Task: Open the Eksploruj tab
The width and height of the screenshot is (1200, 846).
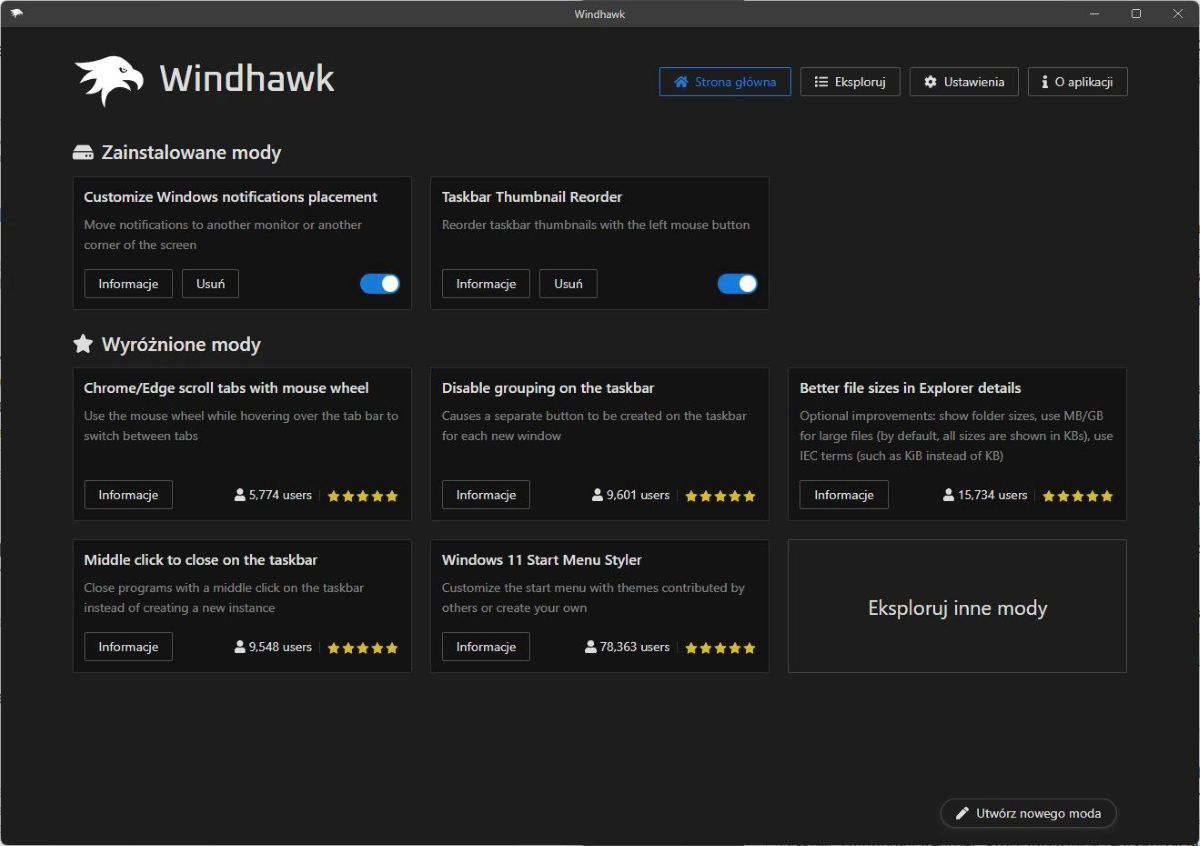Action: point(850,82)
